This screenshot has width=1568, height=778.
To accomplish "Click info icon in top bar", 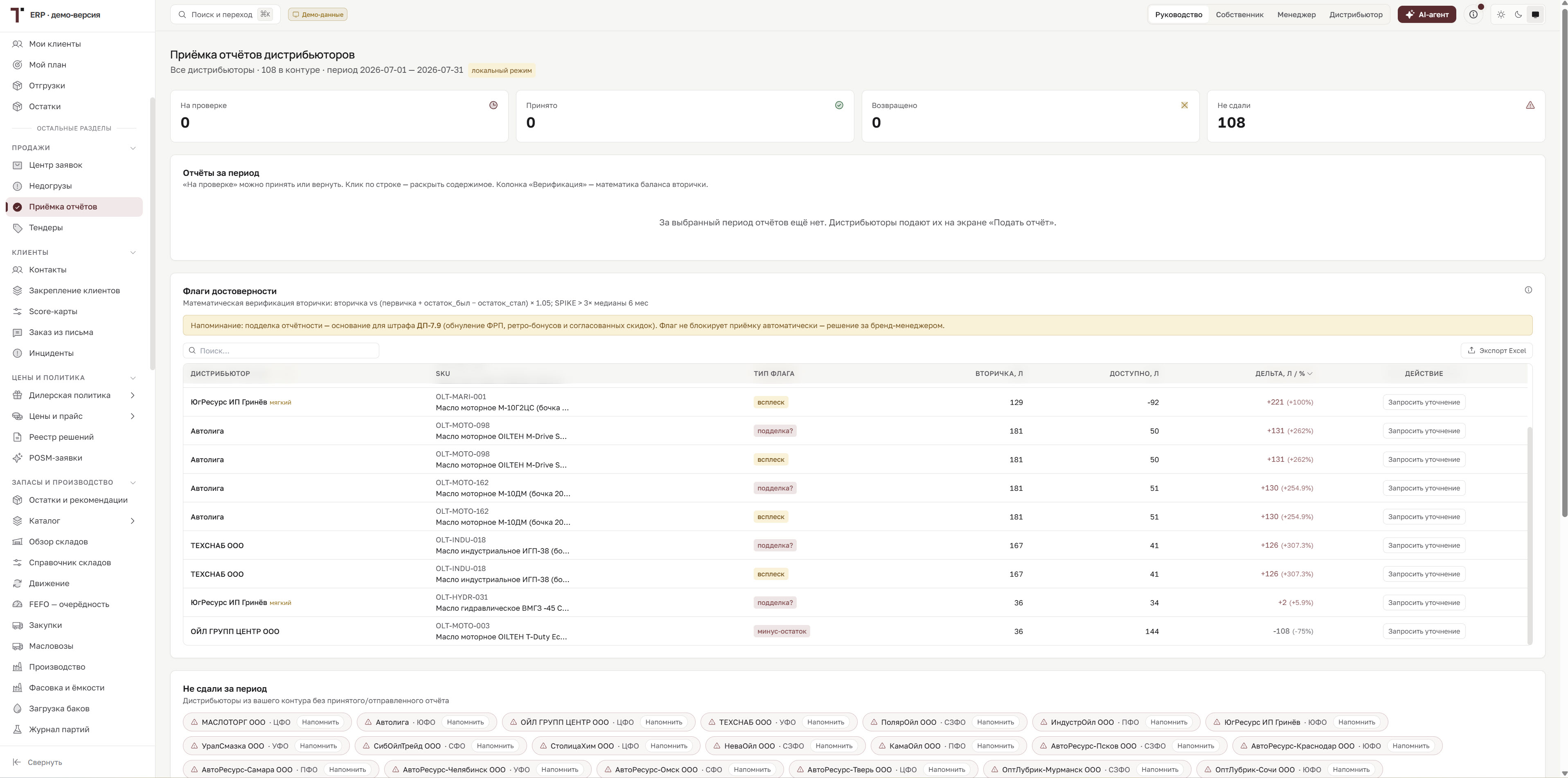I will (1473, 15).
